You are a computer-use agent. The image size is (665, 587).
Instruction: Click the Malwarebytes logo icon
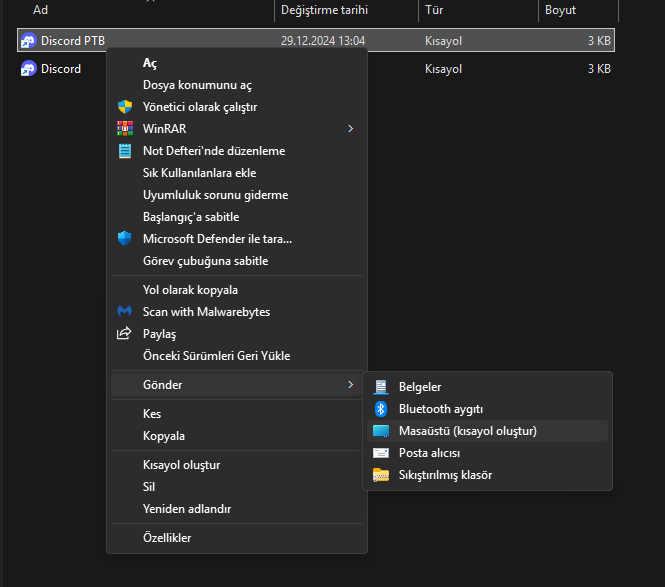(125, 312)
